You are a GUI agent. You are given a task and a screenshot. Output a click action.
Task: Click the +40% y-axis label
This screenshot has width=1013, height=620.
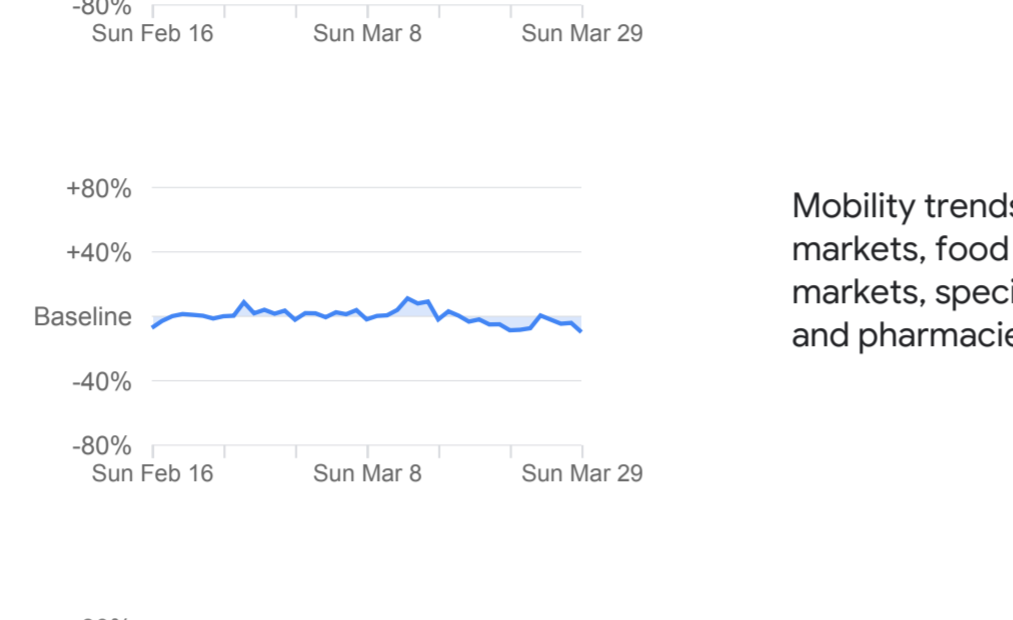[98, 252]
